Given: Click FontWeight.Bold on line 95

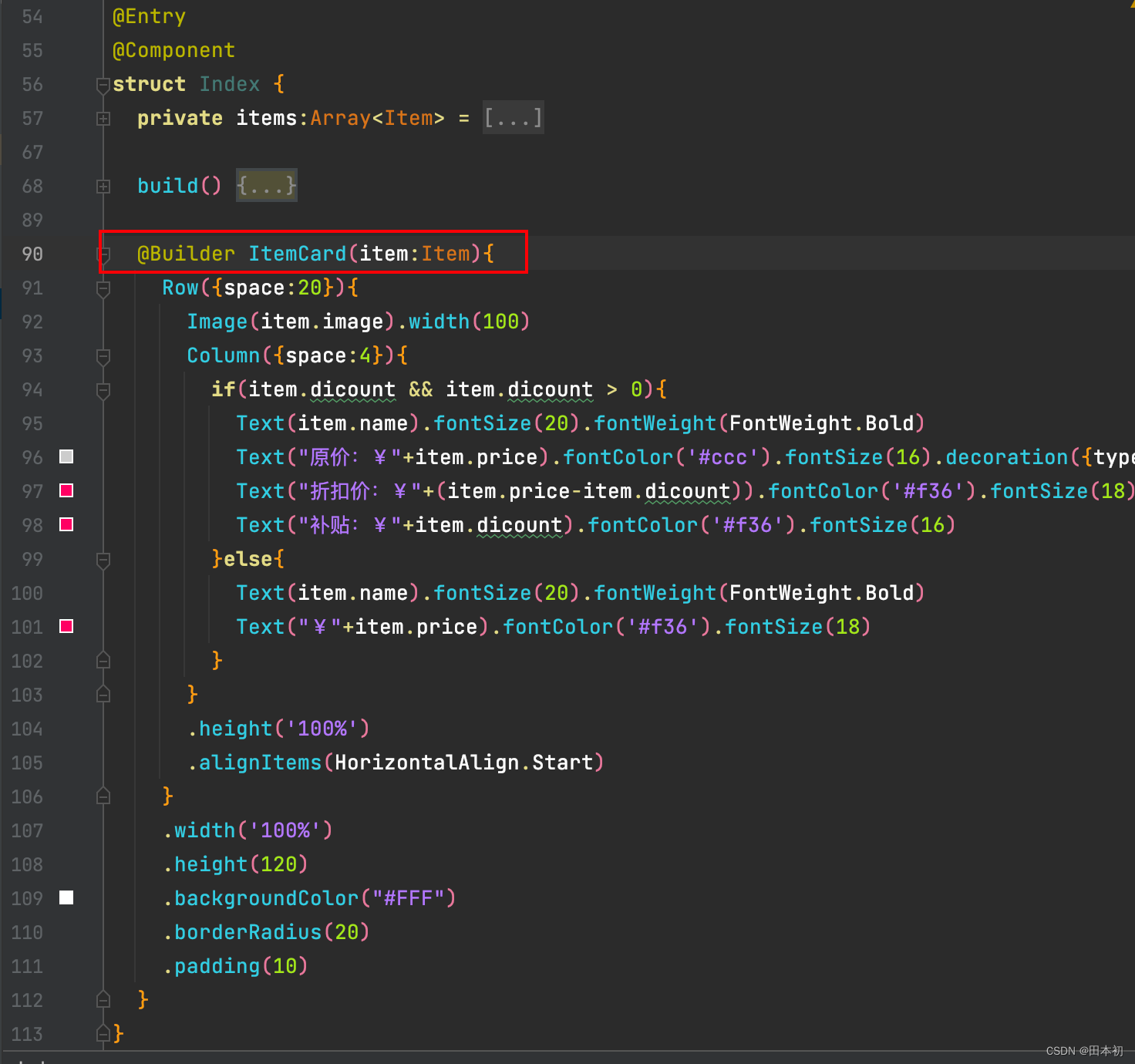Looking at the screenshot, I should (x=822, y=424).
